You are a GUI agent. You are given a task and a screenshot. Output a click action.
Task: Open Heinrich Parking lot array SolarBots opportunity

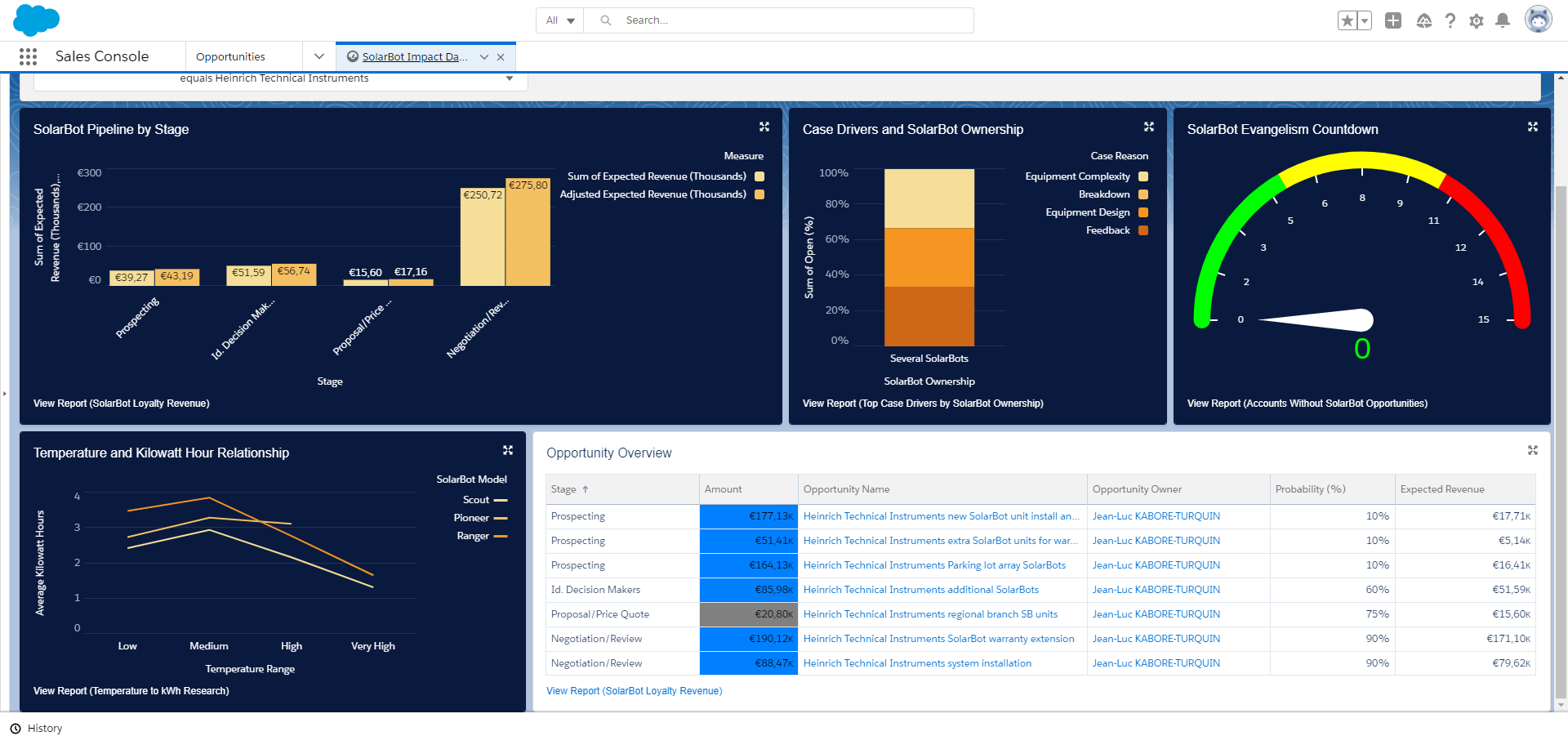tap(934, 565)
